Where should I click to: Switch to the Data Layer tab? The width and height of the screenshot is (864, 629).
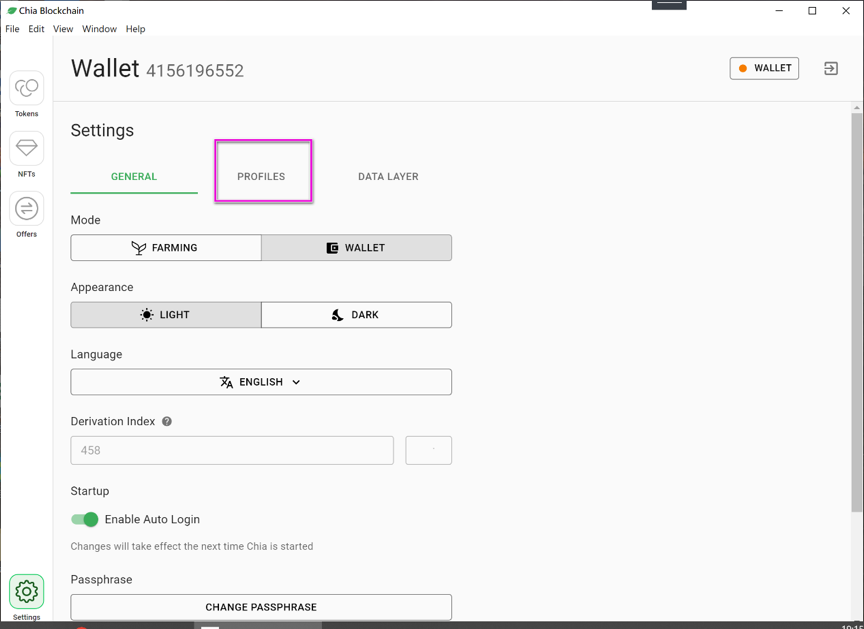[388, 176]
